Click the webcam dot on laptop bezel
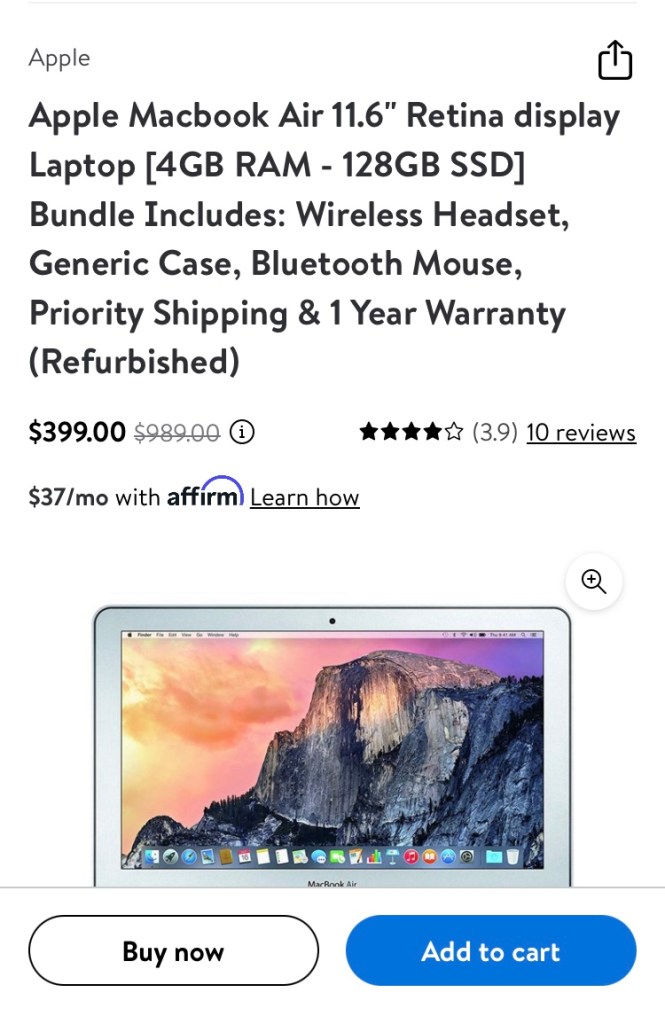The height and width of the screenshot is (1024, 665). coord(332,621)
